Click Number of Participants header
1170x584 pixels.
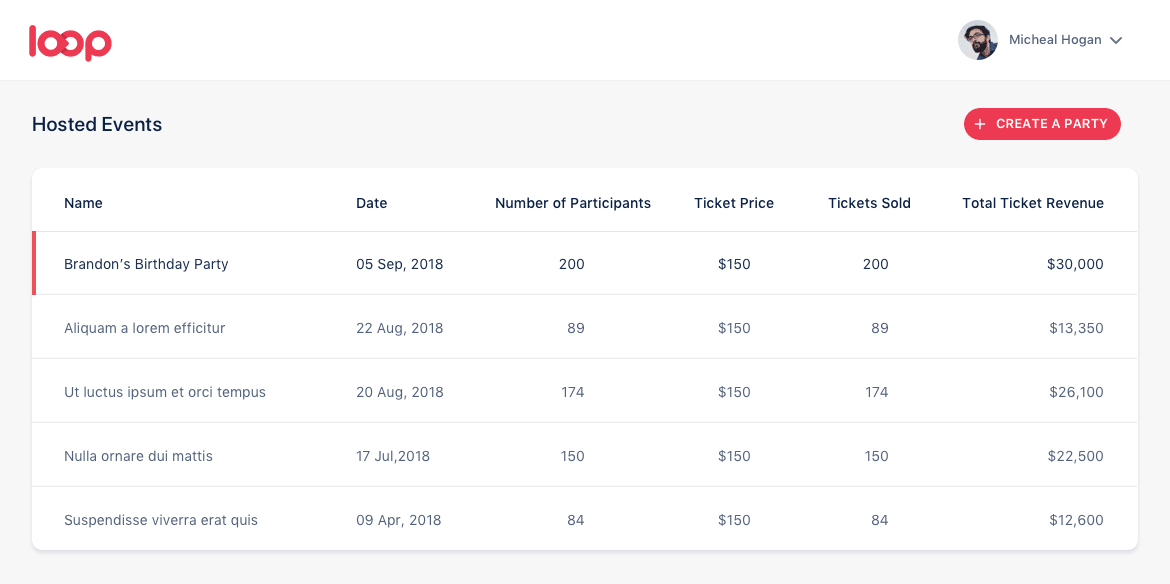(x=573, y=203)
